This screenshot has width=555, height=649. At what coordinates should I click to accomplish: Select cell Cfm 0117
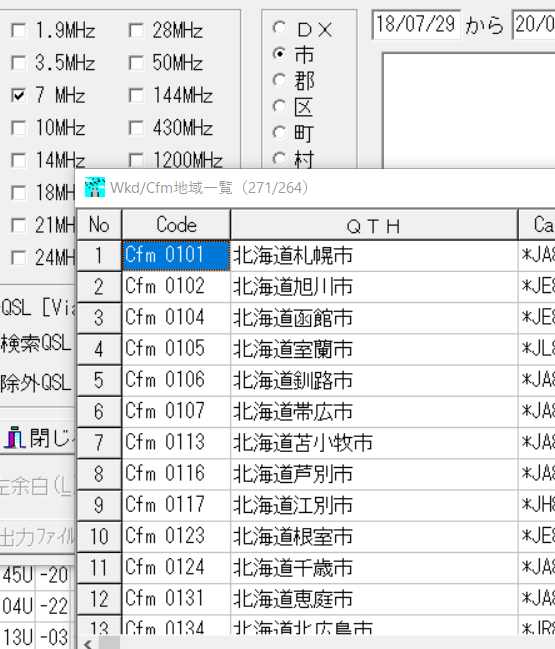pos(176,506)
